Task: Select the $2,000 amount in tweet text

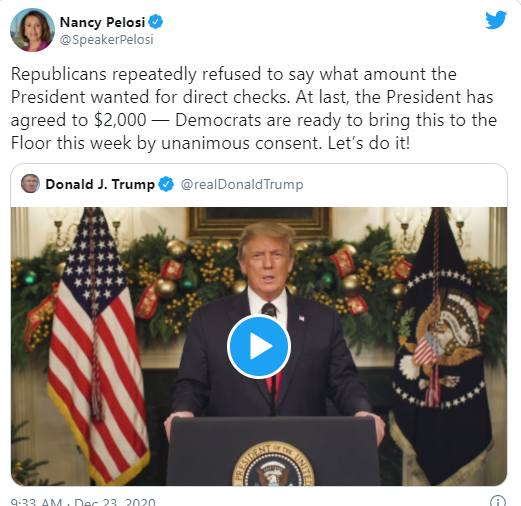Action: coord(120,120)
